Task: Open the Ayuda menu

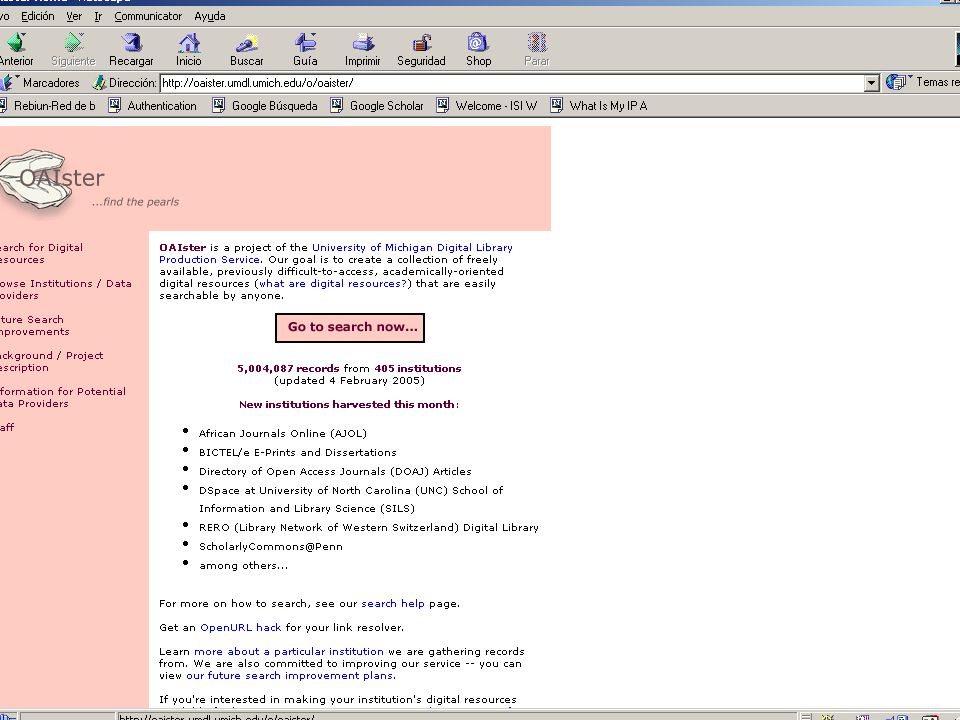Action: pyautogui.click(x=210, y=17)
